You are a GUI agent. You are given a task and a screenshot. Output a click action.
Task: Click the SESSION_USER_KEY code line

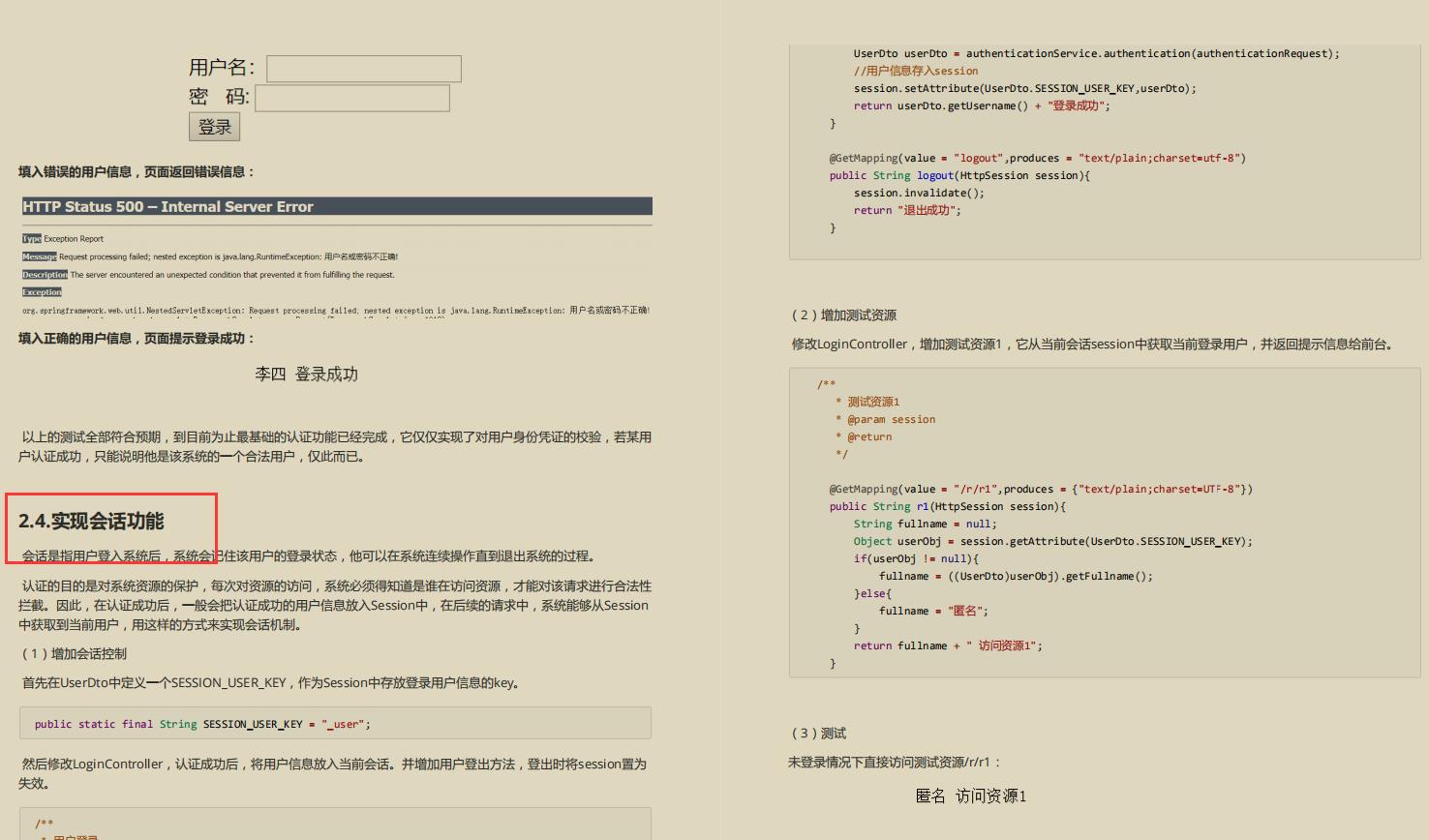[202, 724]
